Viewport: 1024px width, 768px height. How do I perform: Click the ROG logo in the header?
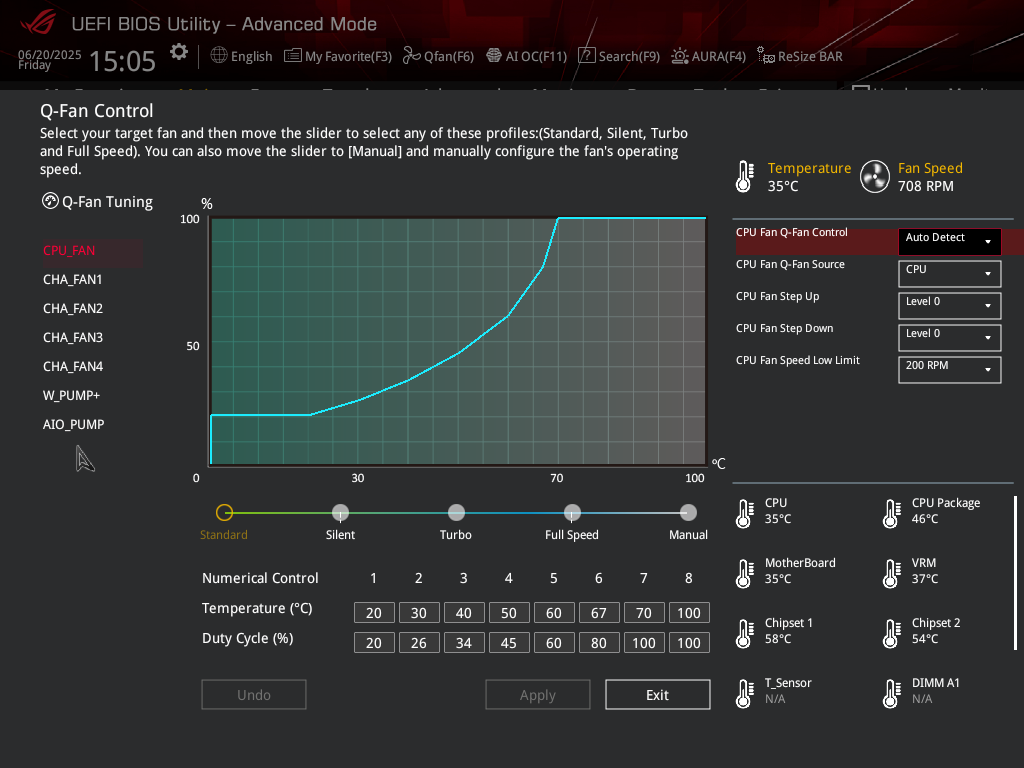38,22
